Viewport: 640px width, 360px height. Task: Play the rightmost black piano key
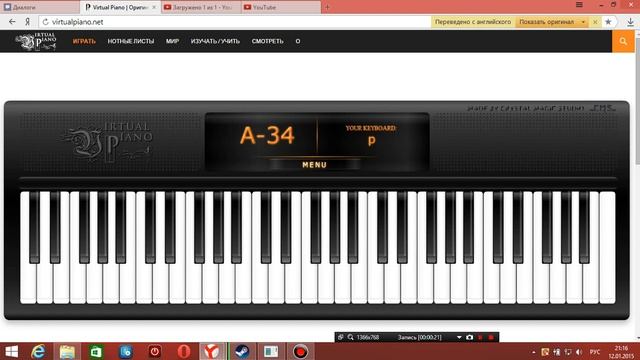pyautogui.click(x=584, y=227)
